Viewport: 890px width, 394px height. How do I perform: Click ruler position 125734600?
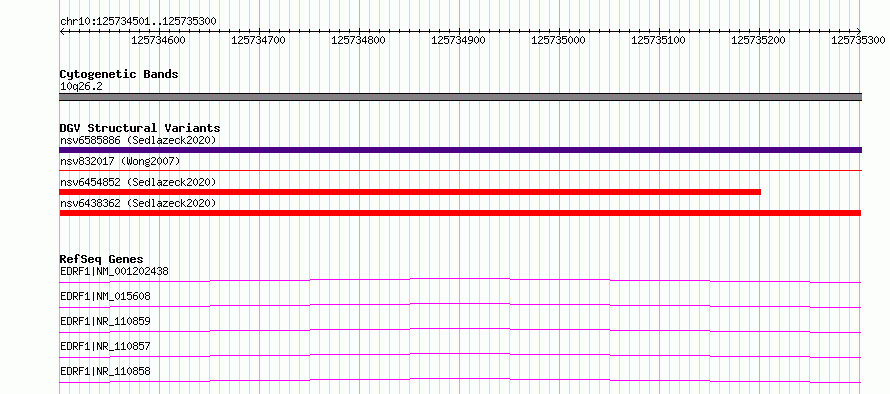(x=158, y=40)
